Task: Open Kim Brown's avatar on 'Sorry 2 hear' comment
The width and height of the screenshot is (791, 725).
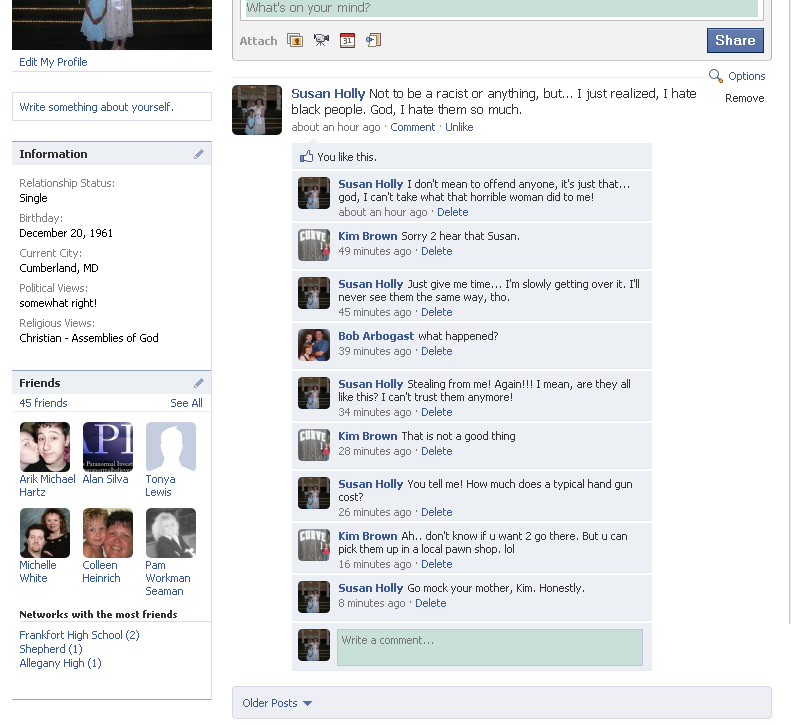Action: coord(314,245)
